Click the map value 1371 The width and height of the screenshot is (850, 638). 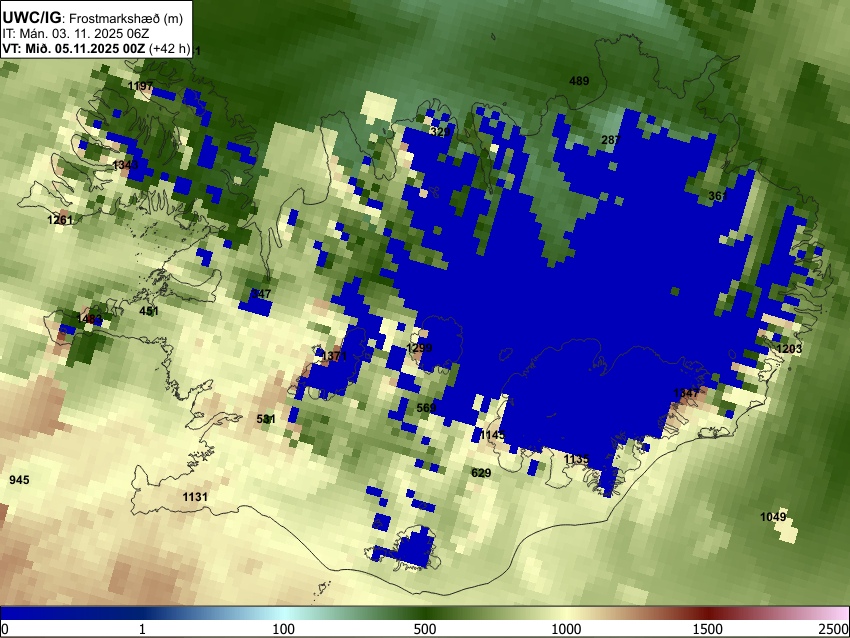pos(334,356)
